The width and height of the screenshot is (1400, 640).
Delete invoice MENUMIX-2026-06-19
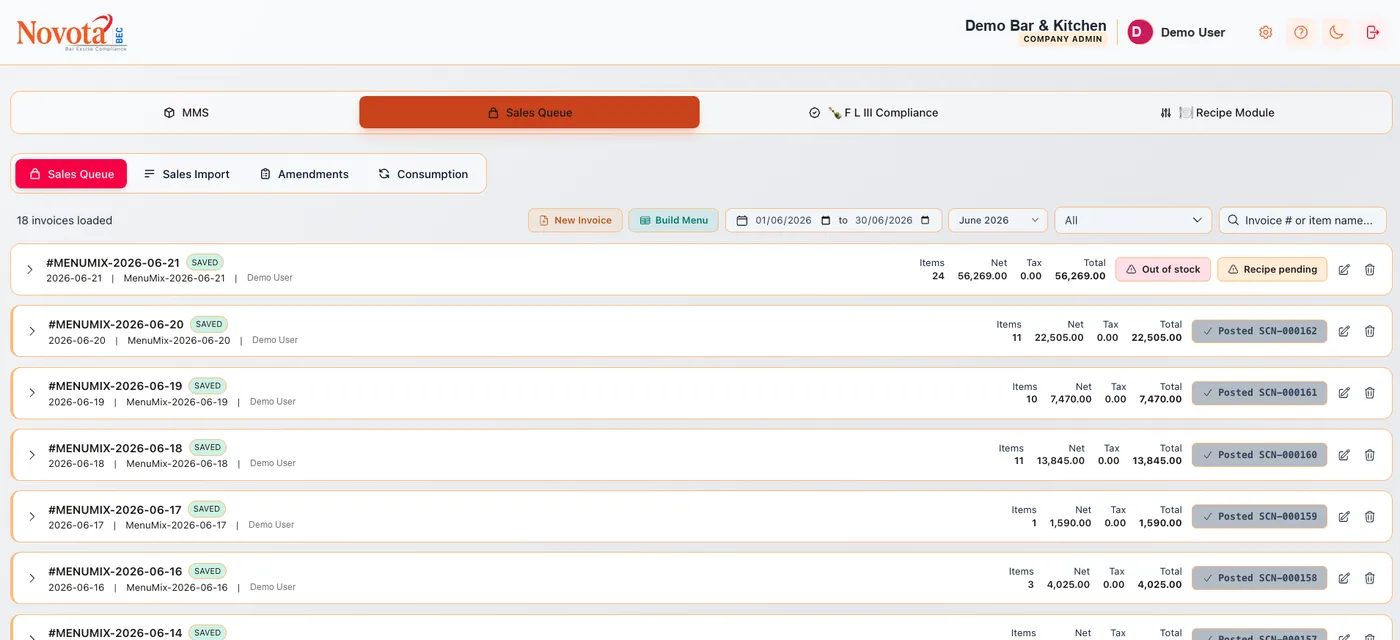coord(1370,393)
